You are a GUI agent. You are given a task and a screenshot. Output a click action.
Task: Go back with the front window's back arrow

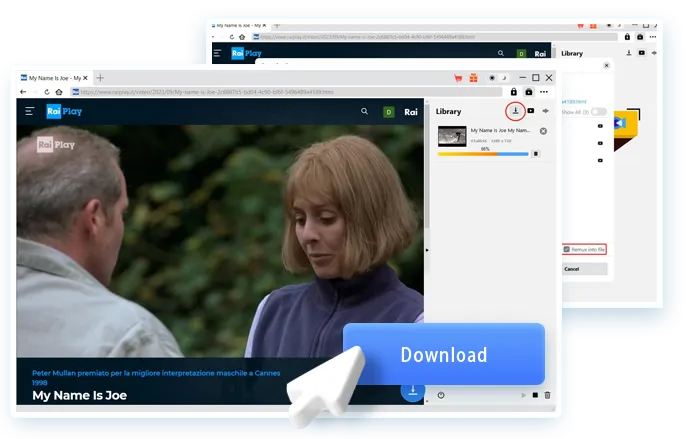click(23, 92)
